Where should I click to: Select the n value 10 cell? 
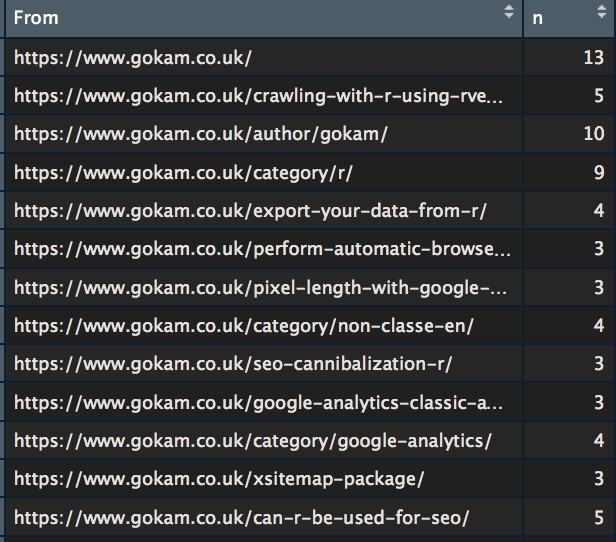(x=593, y=134)
